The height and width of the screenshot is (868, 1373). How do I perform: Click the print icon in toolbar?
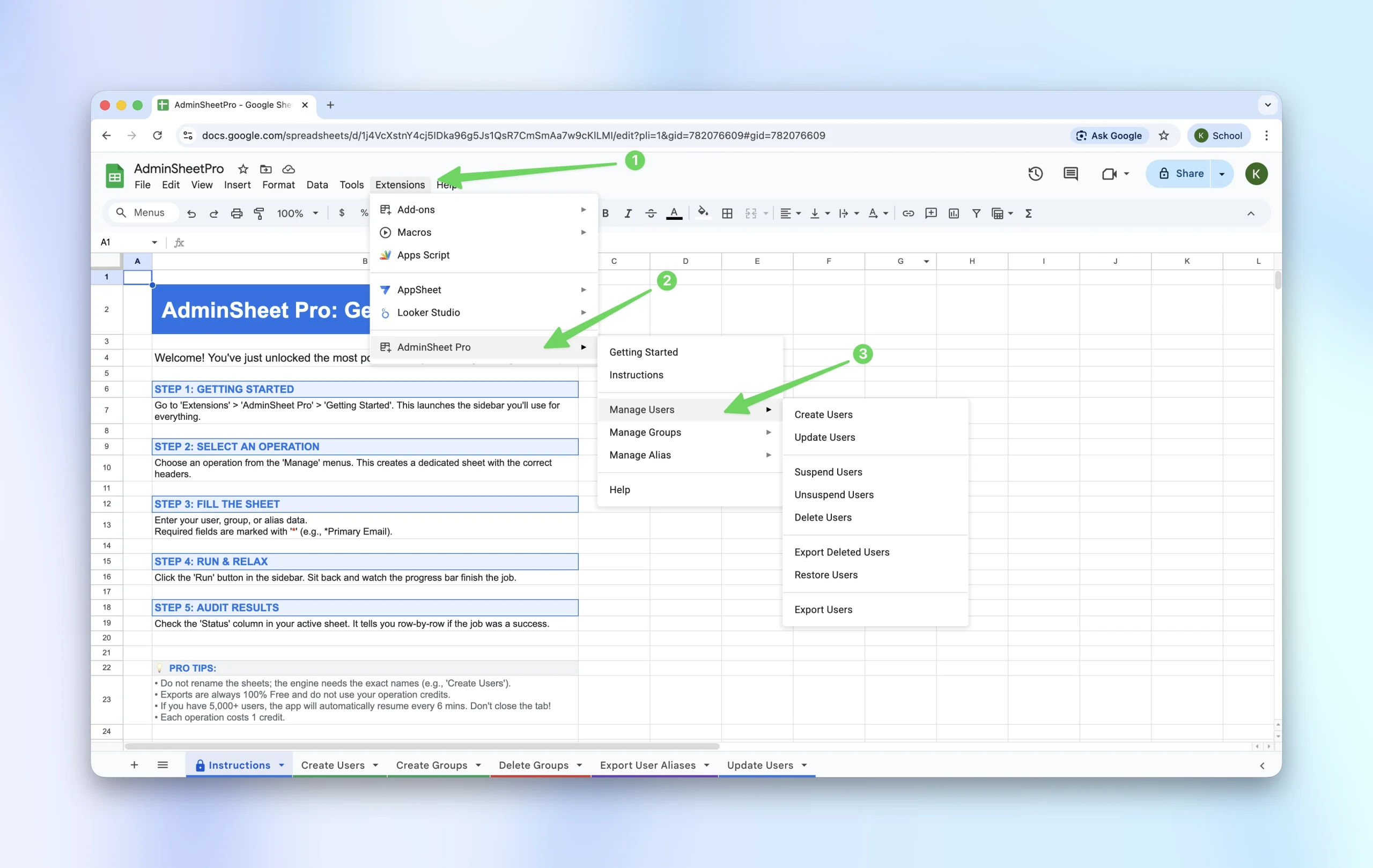[236, 213]
